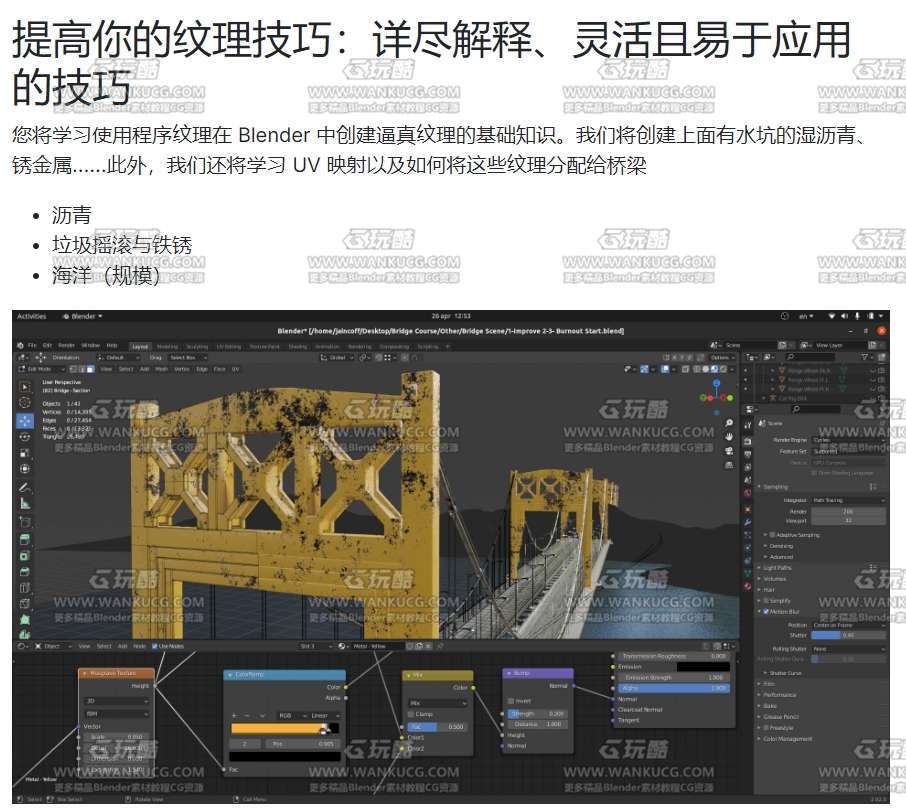Open the Face menu in viewport header
906x810 pixels.
tap(220, 369)
